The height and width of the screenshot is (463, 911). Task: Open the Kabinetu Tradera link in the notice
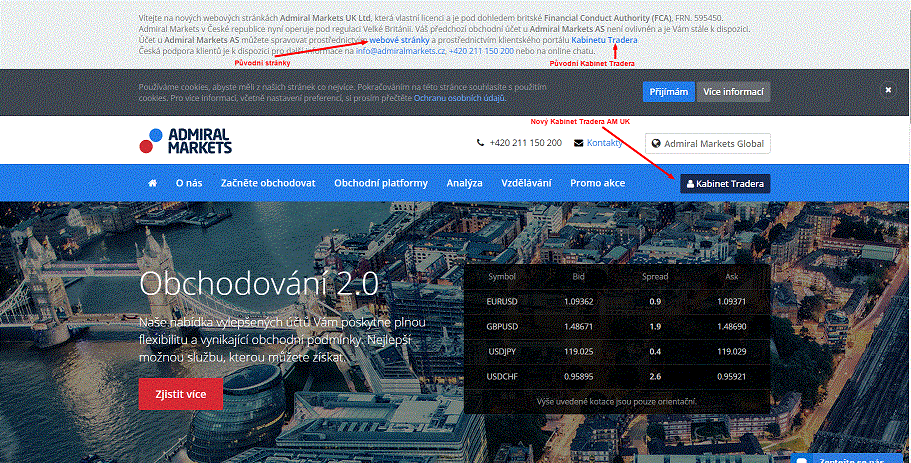tap(604, 40)
